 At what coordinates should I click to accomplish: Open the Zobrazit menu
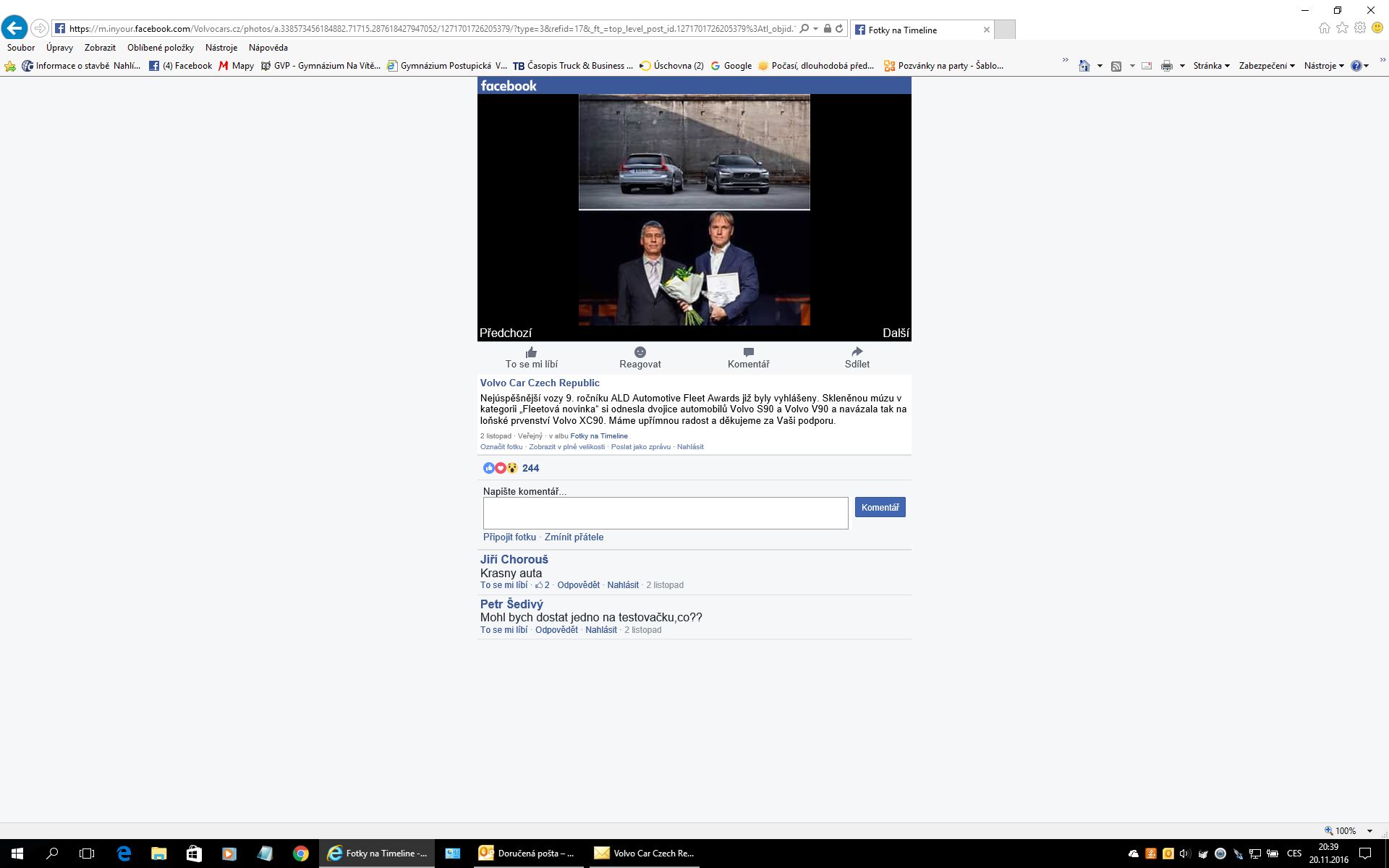tap(100, 48)
